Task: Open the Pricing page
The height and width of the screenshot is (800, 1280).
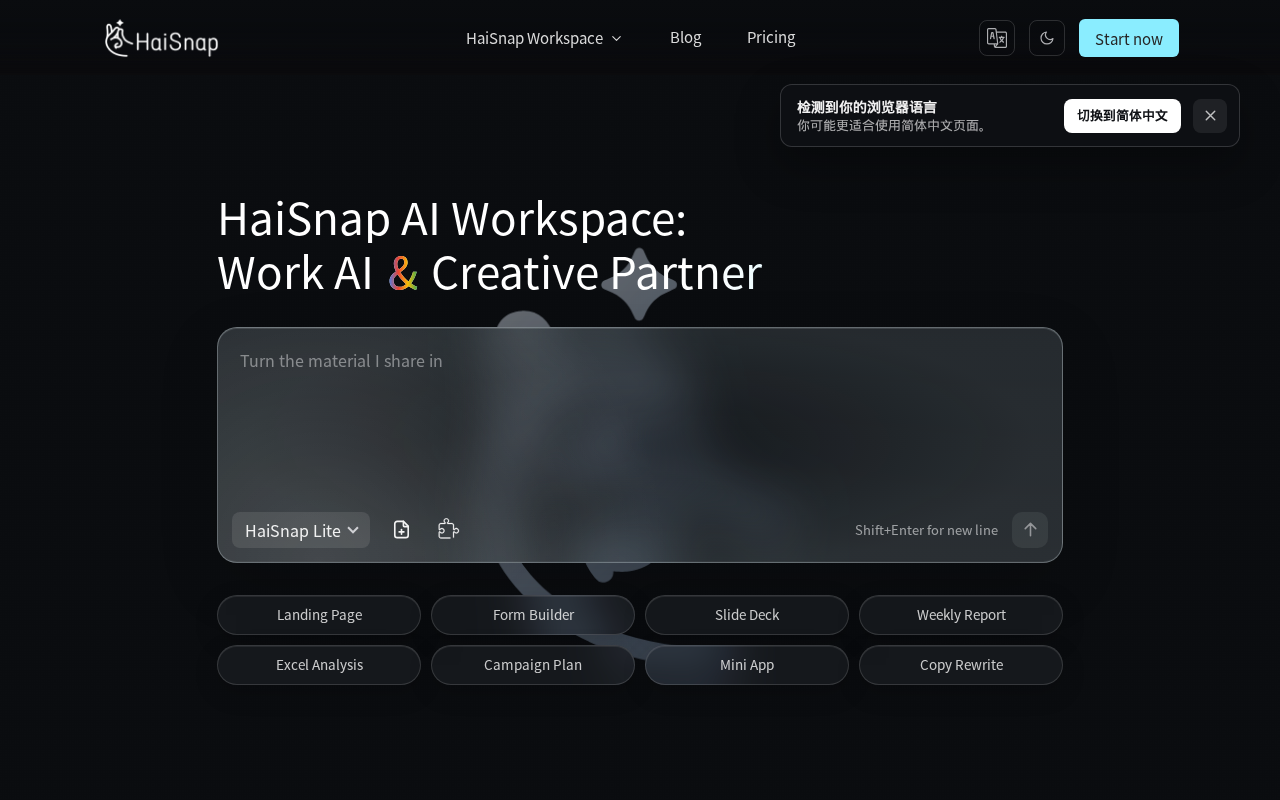Action: coord(771,37)
